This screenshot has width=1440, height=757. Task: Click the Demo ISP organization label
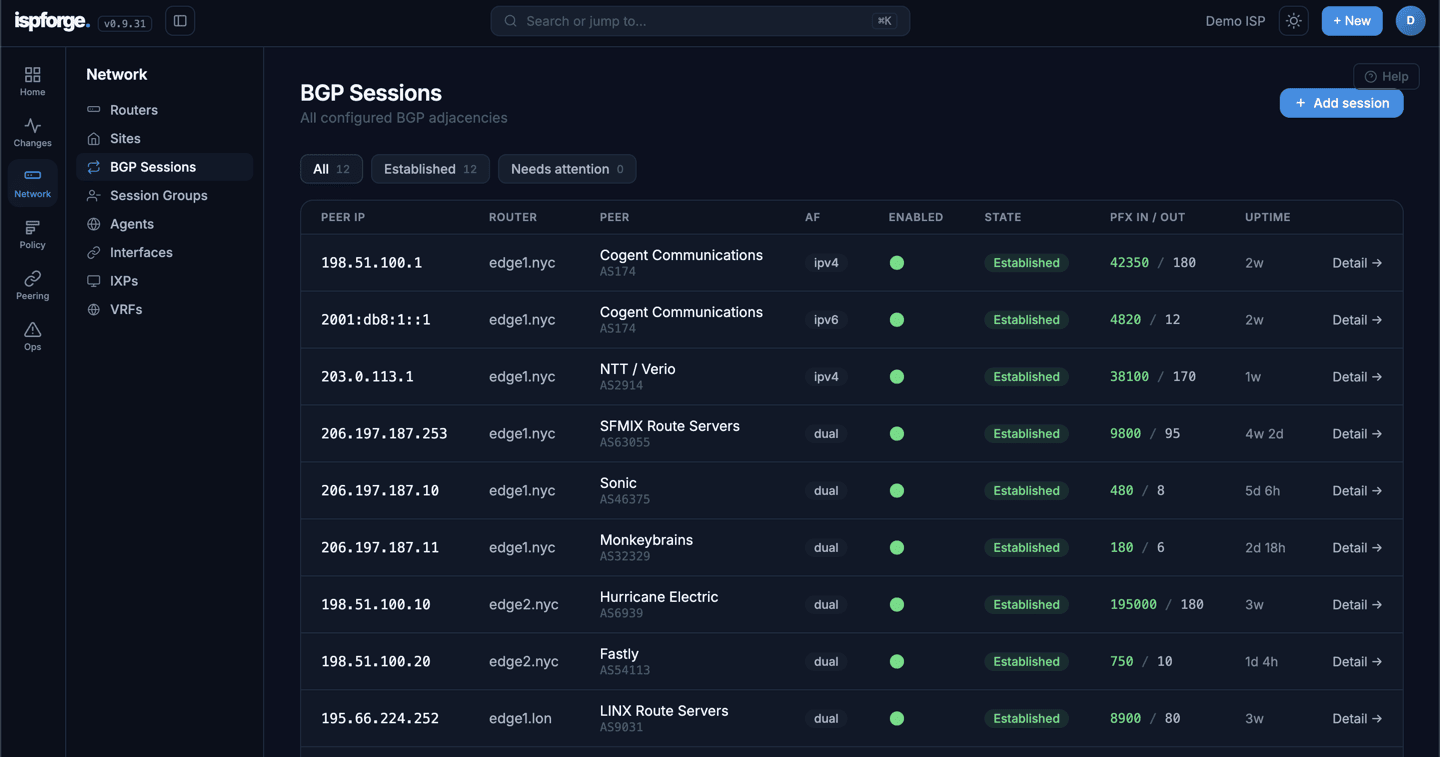(x=1235, y=21)
